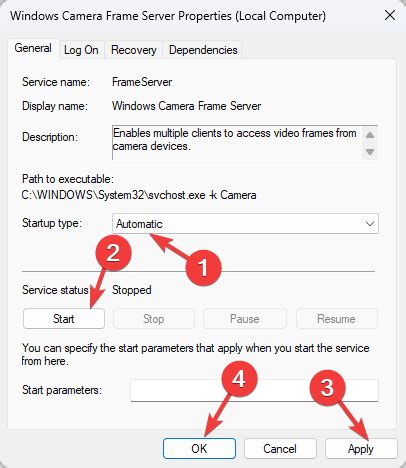This screenshot has width=406, height=468.
Task: Confirm the dialog with OK
Action: tap(199, 448)
